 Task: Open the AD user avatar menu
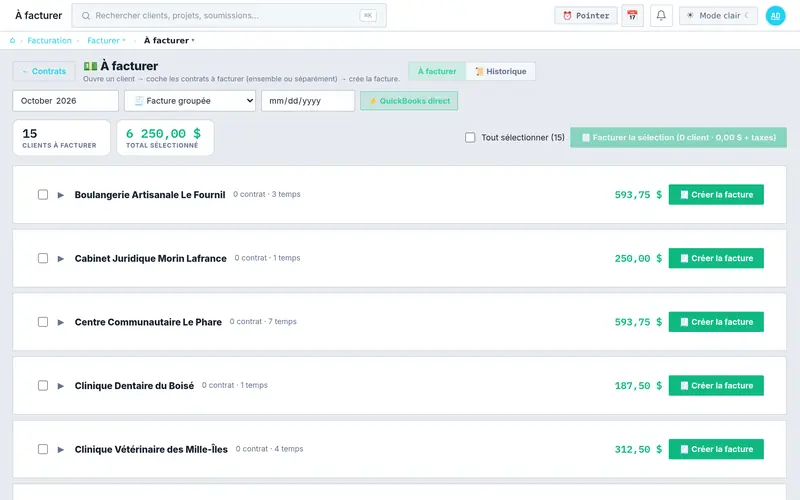775,16
